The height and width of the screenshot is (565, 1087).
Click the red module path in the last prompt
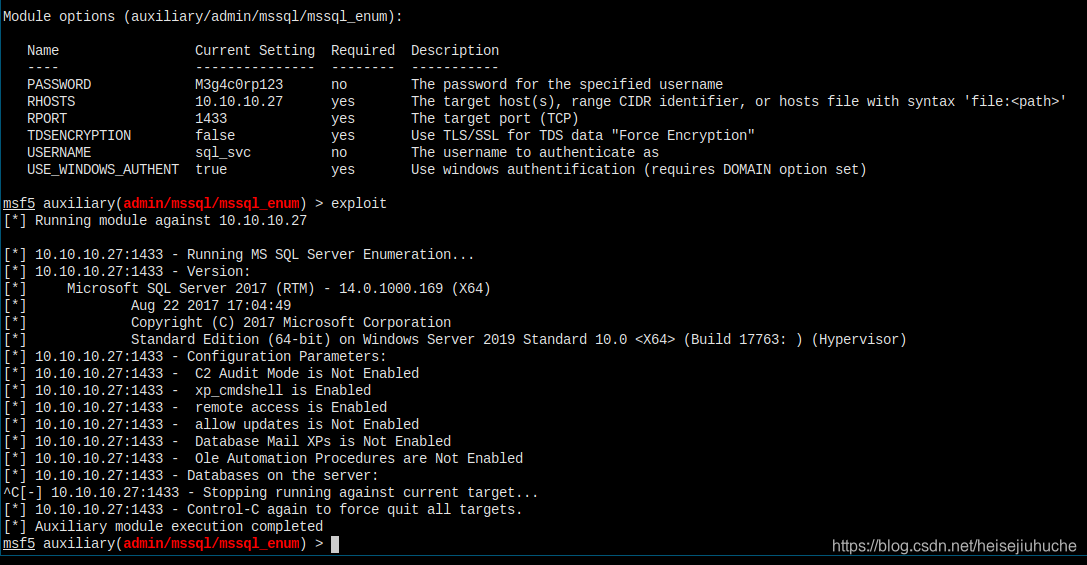coord(211,544)
